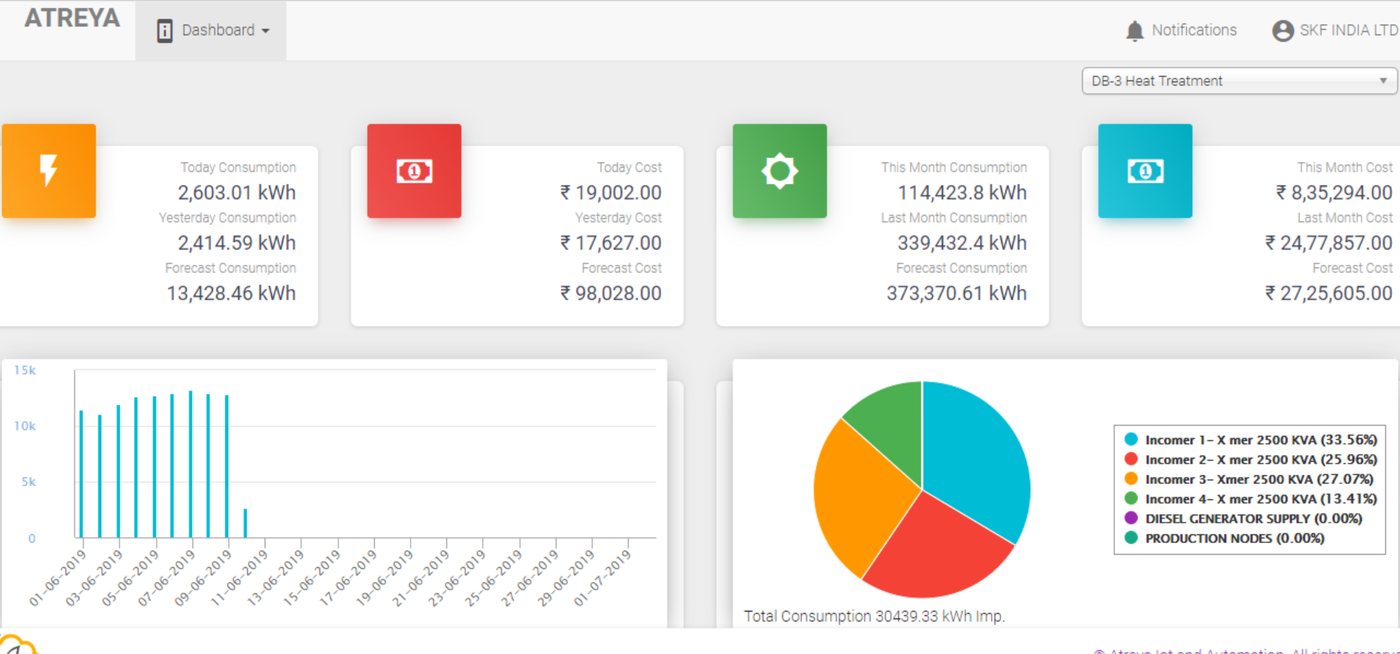Click Forecast Cost value ₹ 27,25,605.00
Viewport: 1400px width, 654px height.
point(1329,293)
